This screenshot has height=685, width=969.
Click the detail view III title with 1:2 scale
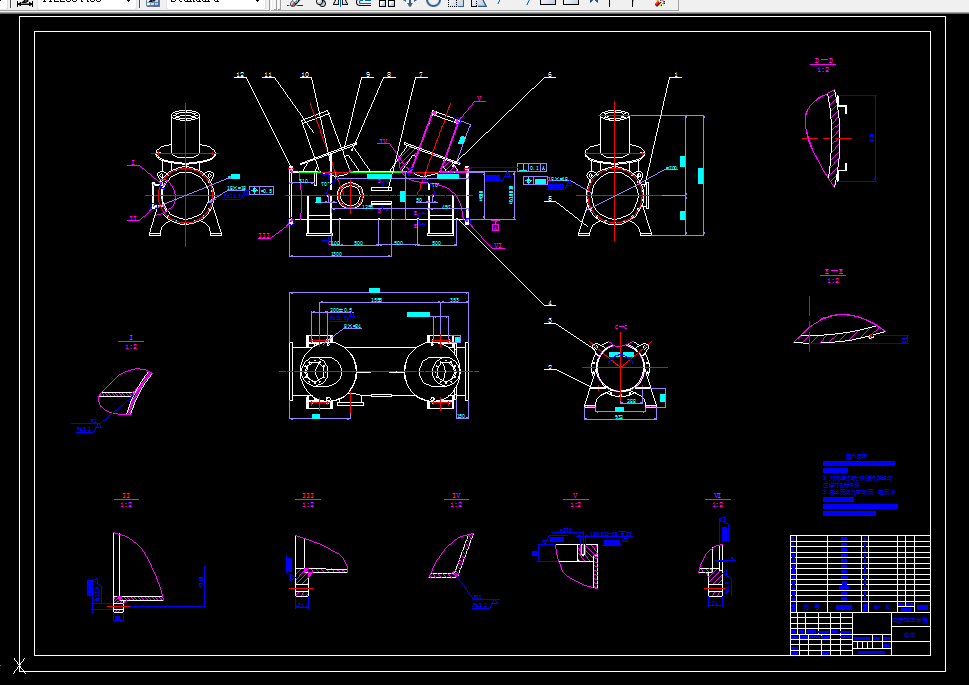pos(308,500)
